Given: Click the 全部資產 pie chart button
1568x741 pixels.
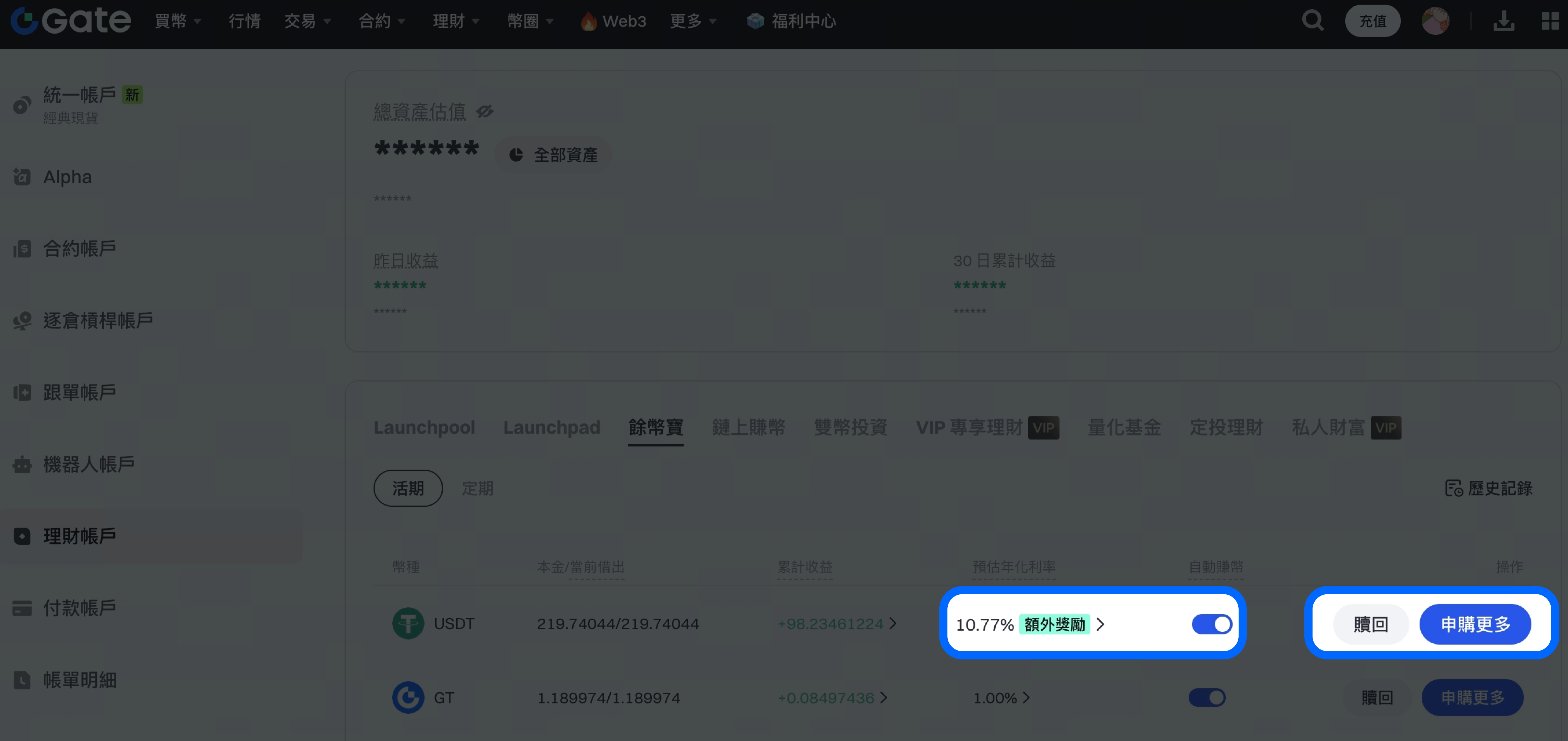Looking at the screenshot, I should click(x=553, y=155).
